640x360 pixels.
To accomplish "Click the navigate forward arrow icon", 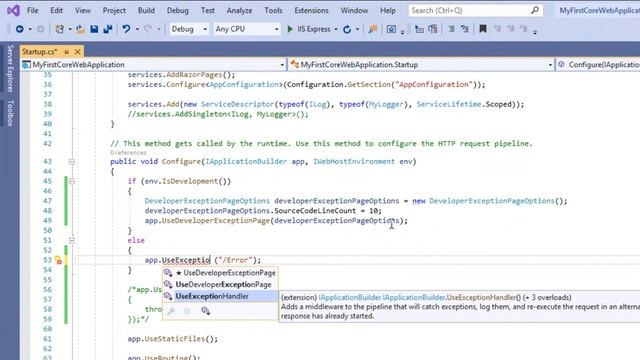I will click(x=40, y=29).
